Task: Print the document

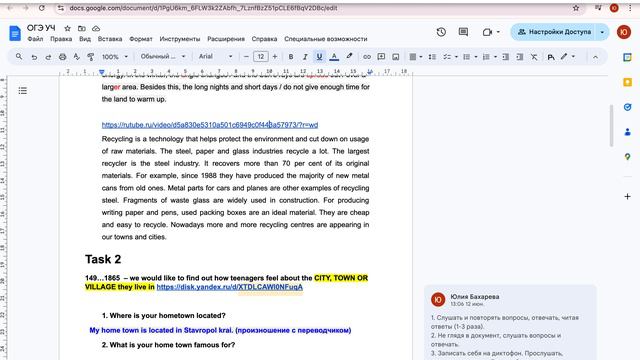Action: click(x=62, y=57)
